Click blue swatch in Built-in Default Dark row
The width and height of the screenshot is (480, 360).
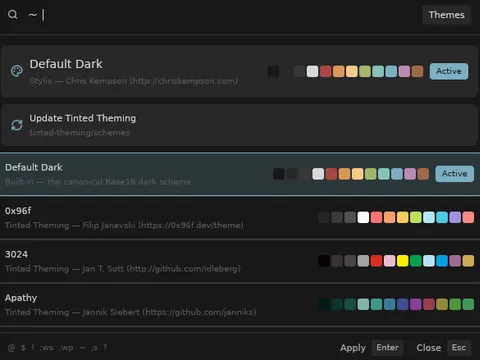pyautogui.click(x=397, y=174)
